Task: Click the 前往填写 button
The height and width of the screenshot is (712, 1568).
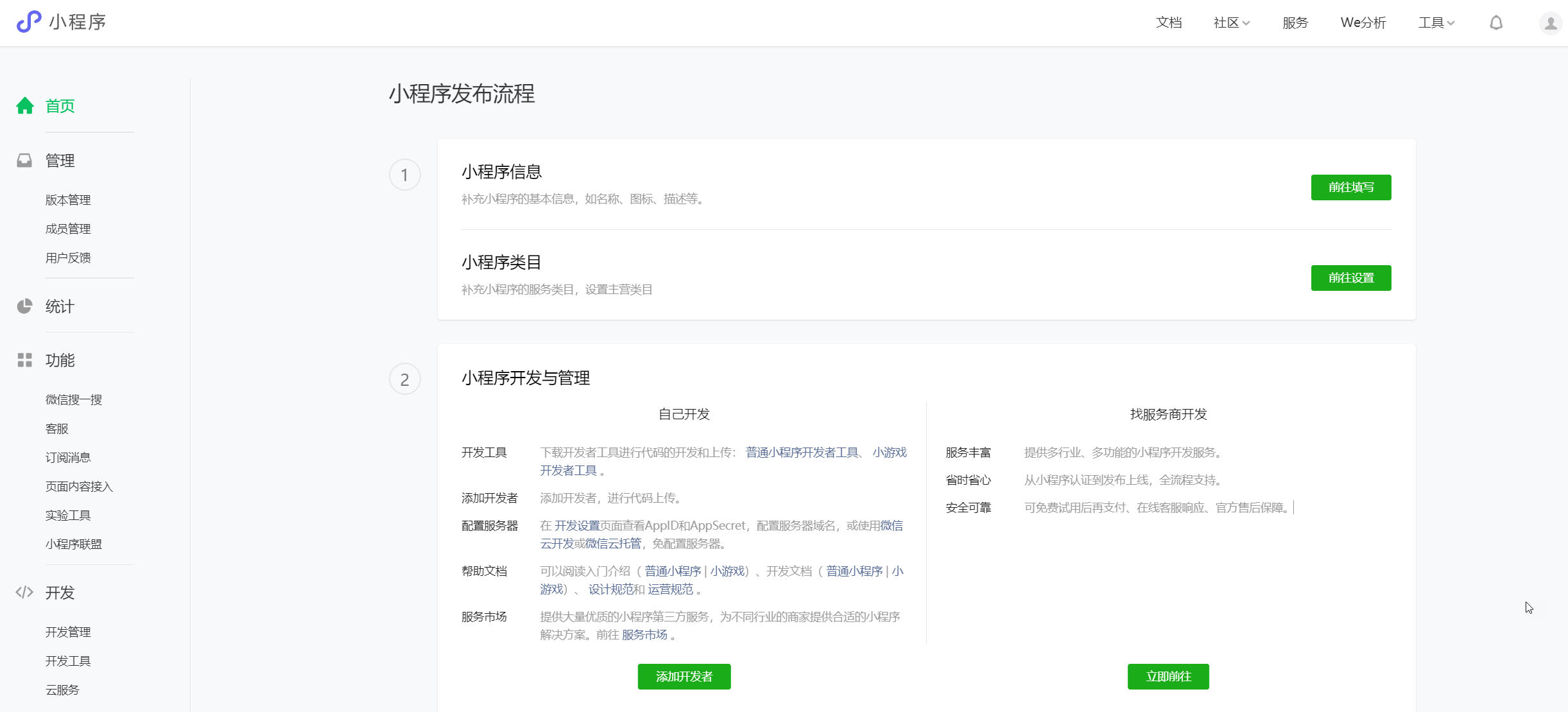Action: tap(1350, 187)
